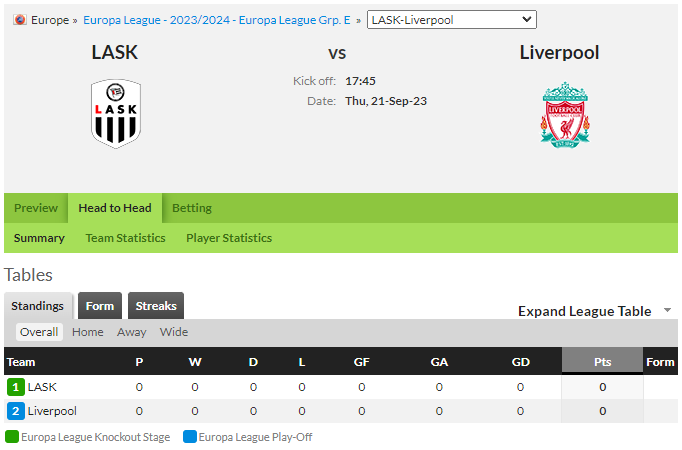Select the Away standings filter
This screenshot has height=450, width=682.
click(x=131, y=332)
